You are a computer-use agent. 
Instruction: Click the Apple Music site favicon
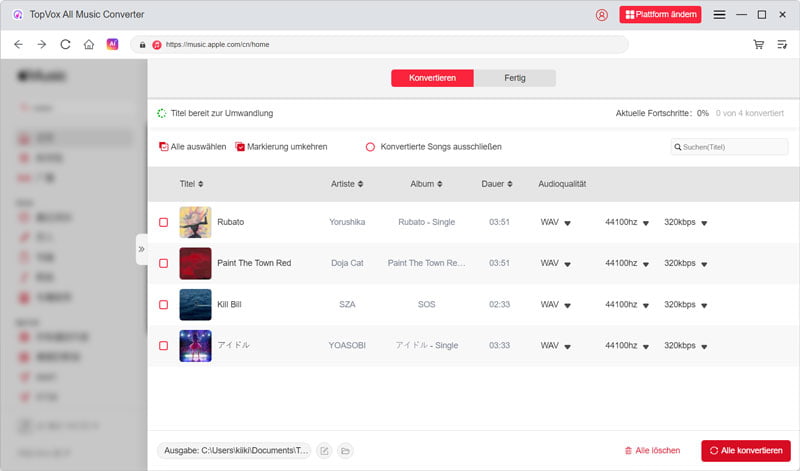pyautogui.click(x=157, y=45)
